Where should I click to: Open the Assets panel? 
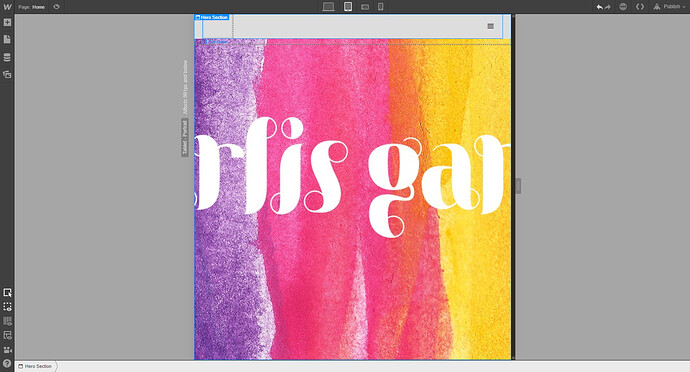coord(7,74)
